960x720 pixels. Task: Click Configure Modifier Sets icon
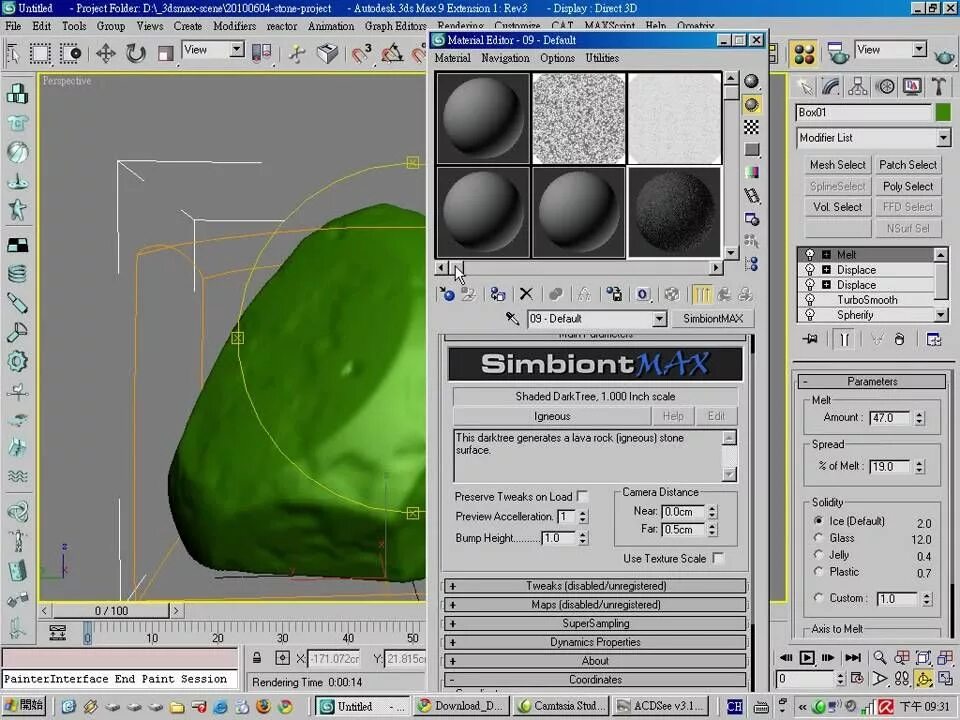click(x=934, y=339)
